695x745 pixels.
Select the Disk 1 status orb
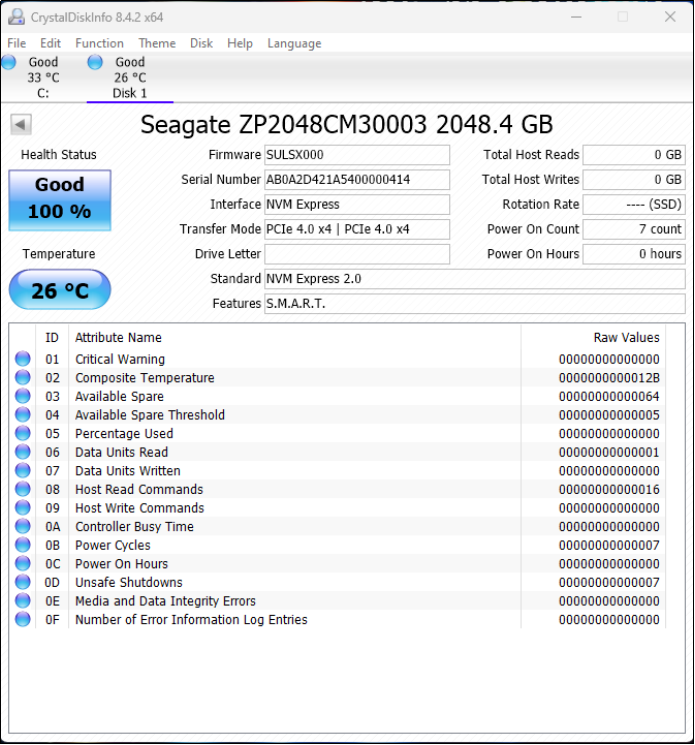pos(95,62)
